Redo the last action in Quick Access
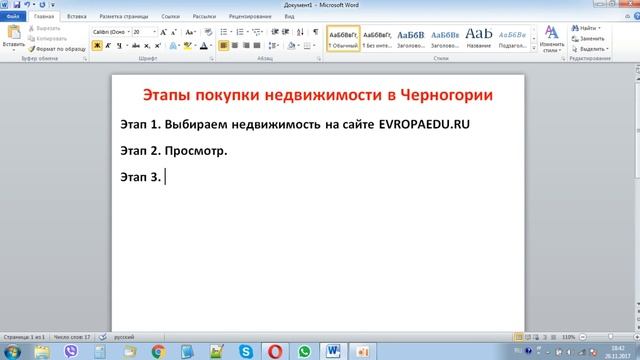 (42, 5)
